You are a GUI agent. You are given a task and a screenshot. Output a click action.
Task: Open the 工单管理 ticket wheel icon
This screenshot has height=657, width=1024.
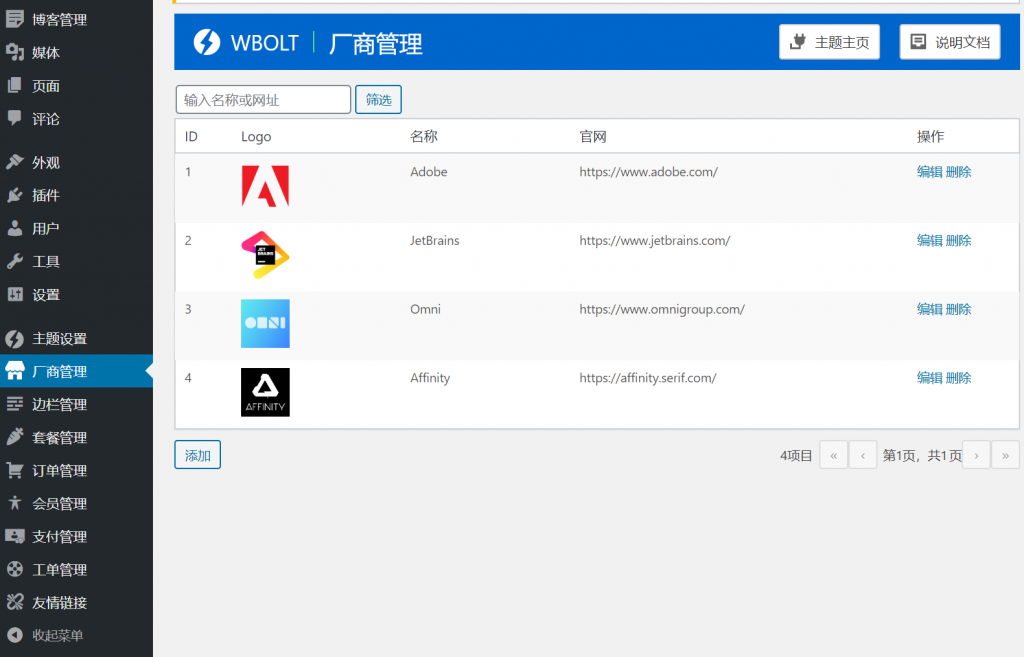pyautogui.click(x=14, y=569)
